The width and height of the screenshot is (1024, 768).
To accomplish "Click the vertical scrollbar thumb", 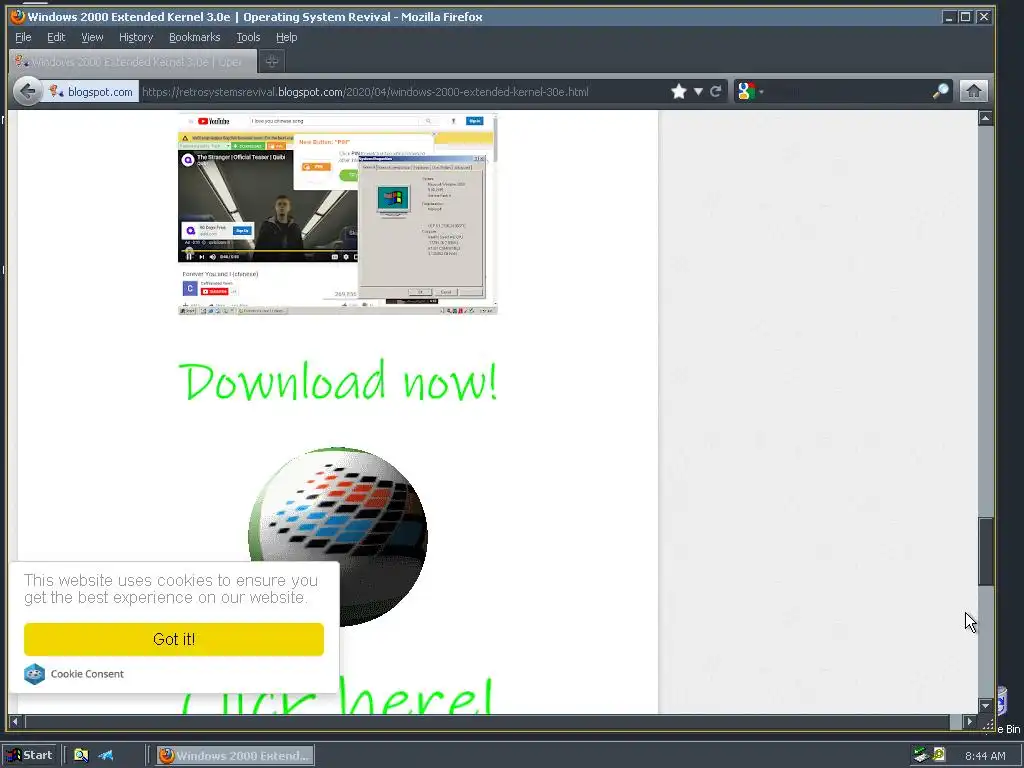I will (985, 551).
